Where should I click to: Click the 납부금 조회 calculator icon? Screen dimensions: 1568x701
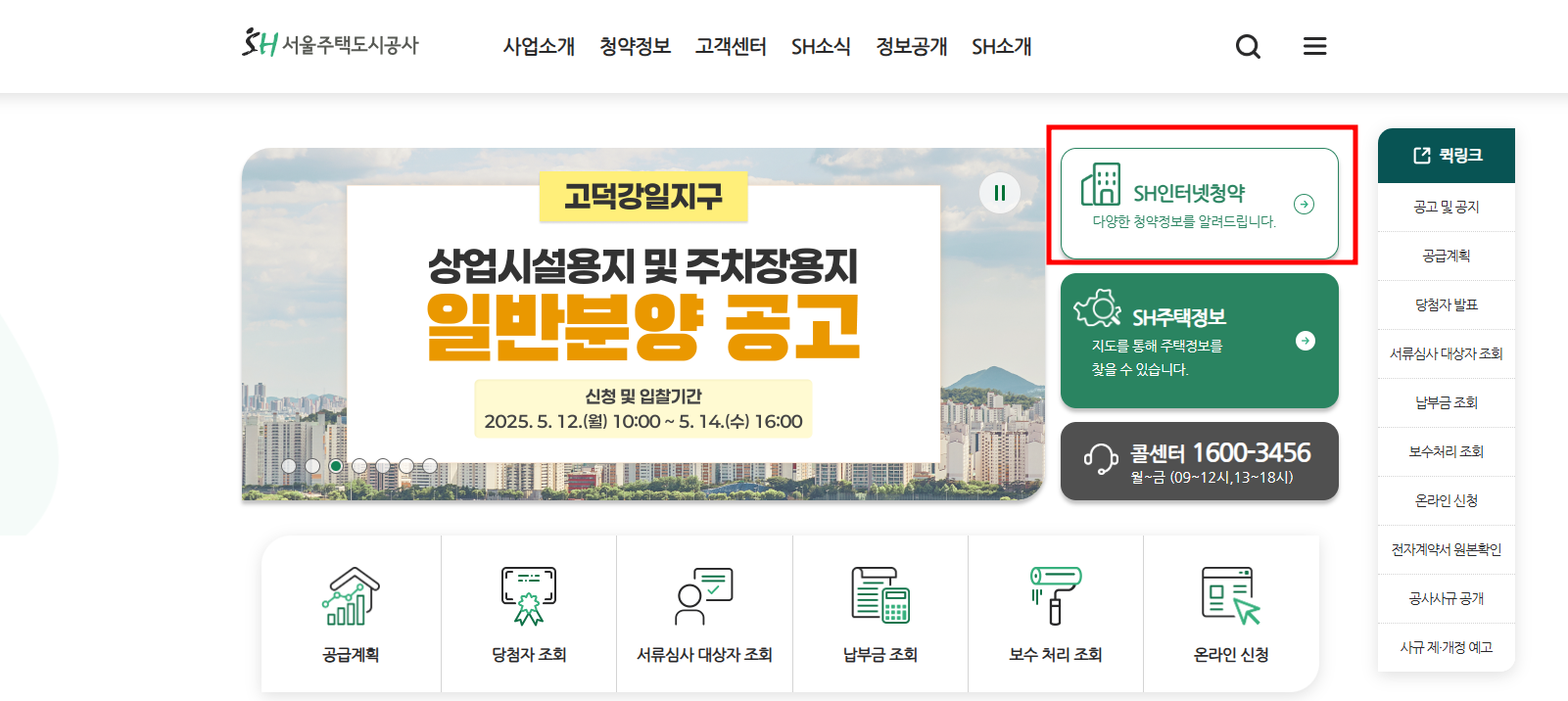point(880,594)
